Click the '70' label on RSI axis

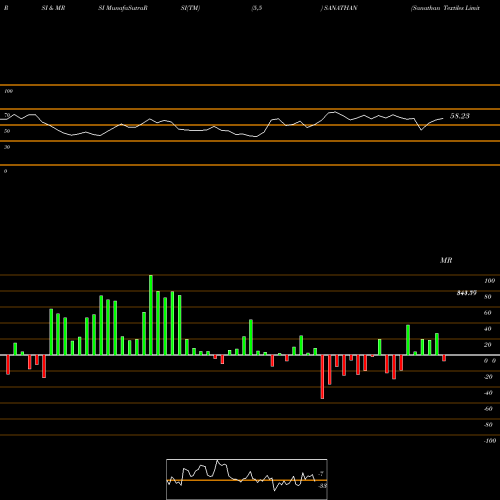click(x=7, y=115)
